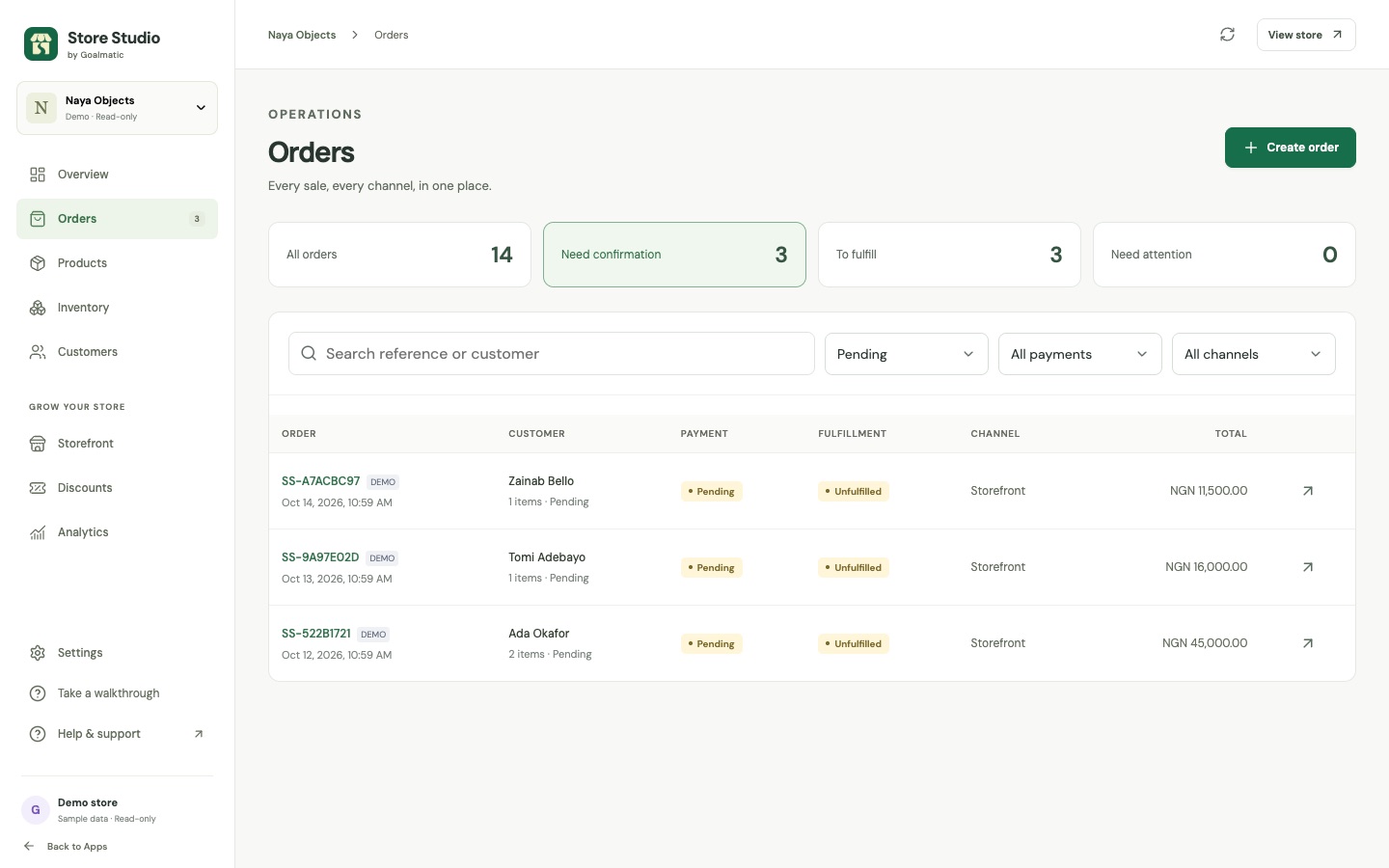Select the Need confirmation card

(674, 255)
